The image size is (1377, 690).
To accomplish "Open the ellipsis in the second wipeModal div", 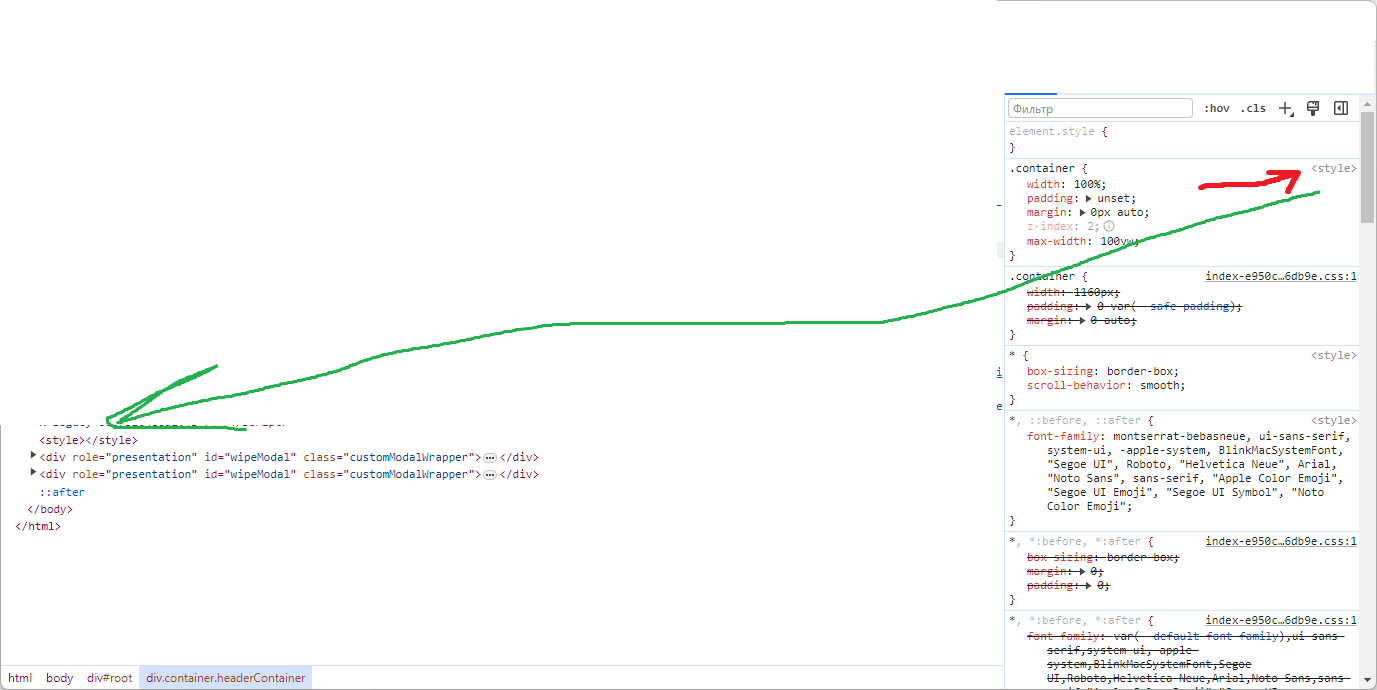I will 490,475.
